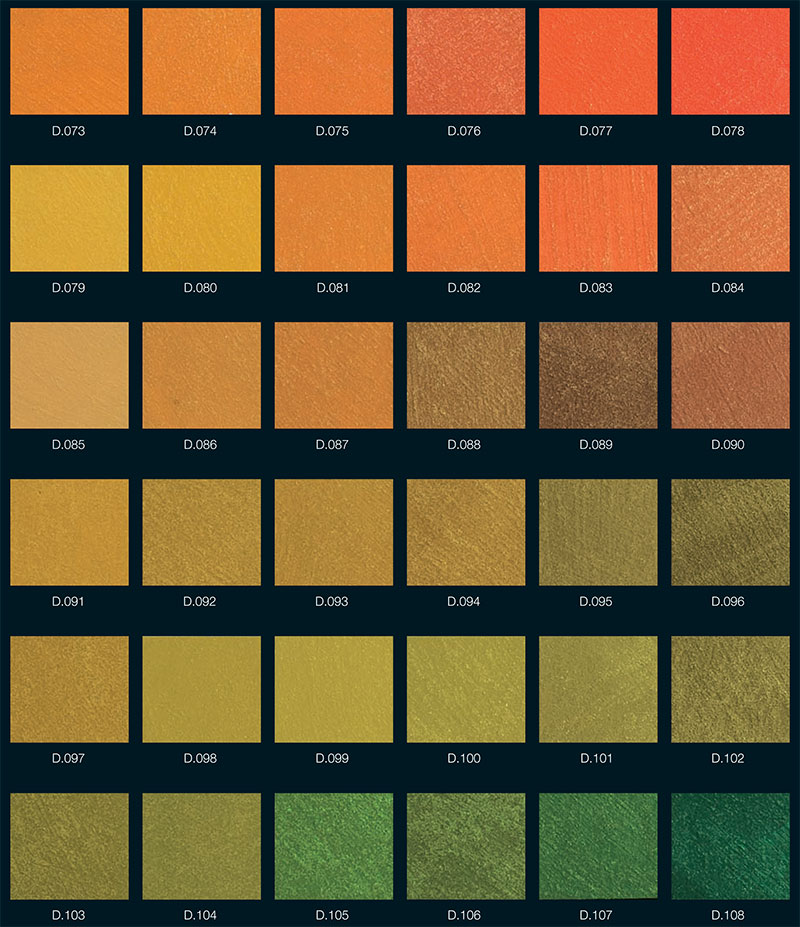
Task: Click the D.075 label text
Action: point(332,131)
